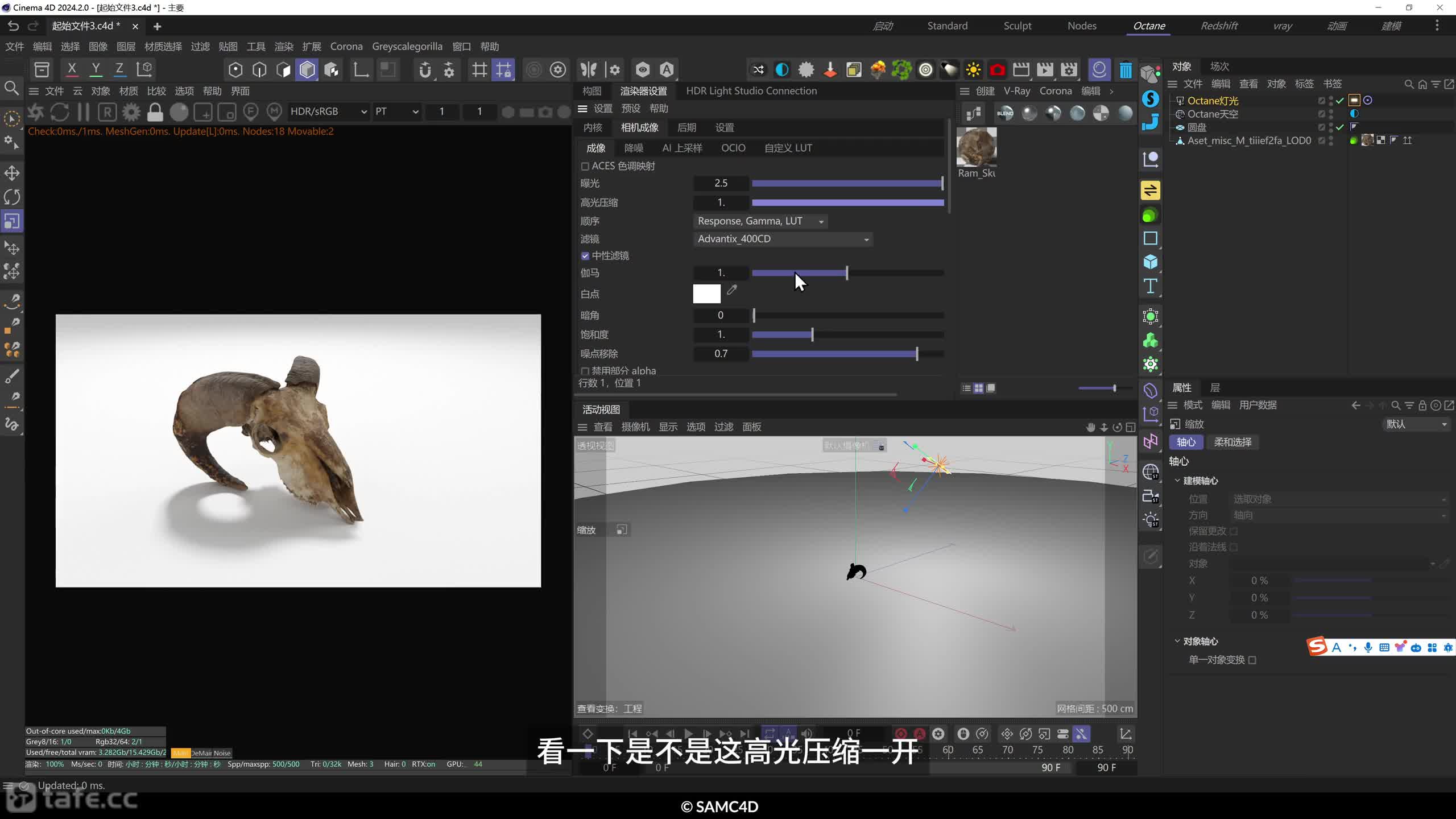
Task: Open the 顺序 Response, Gamma, LUT dropdown
Action: point(760,221)
